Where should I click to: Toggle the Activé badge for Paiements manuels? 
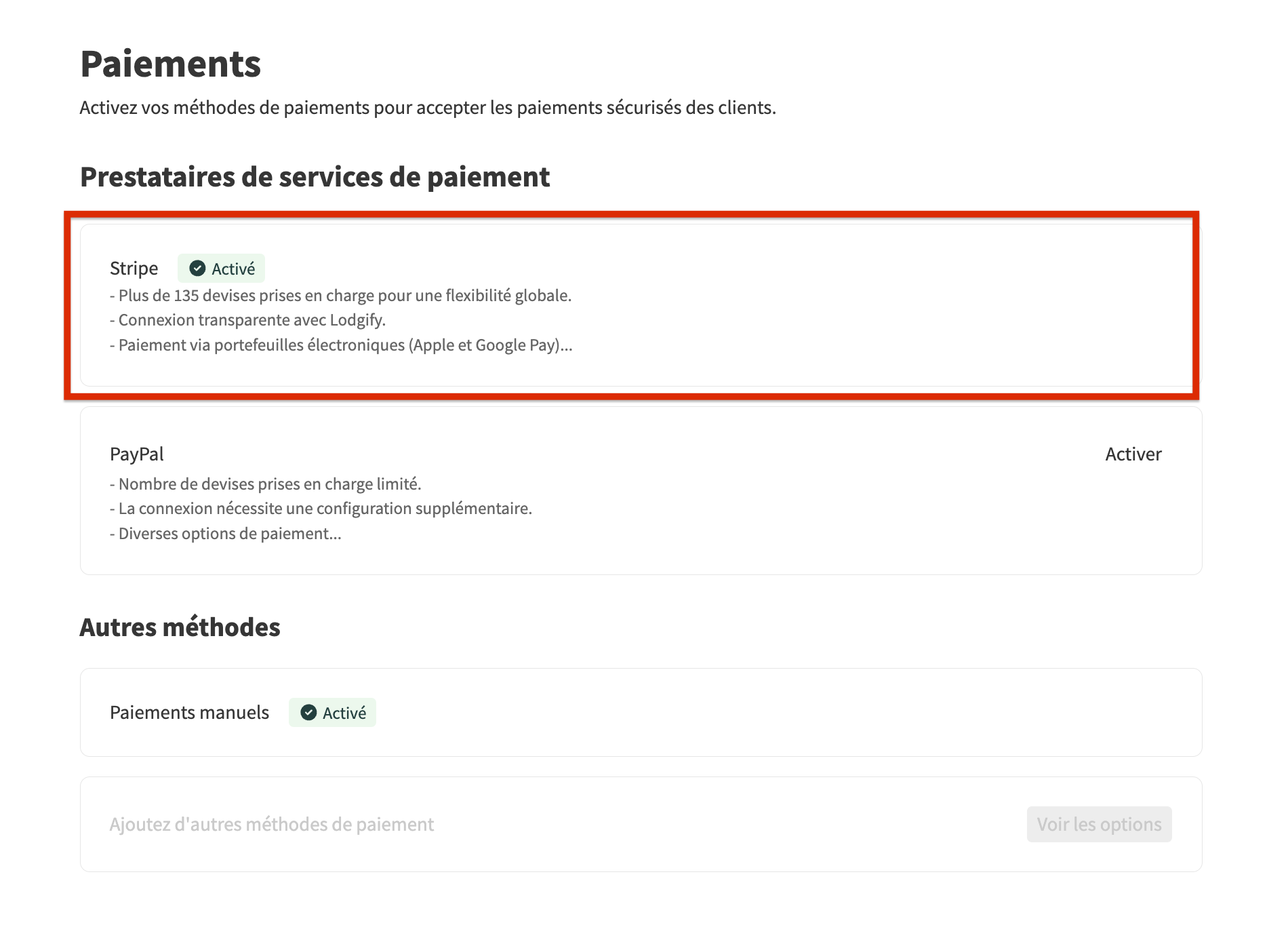(332, 712)
